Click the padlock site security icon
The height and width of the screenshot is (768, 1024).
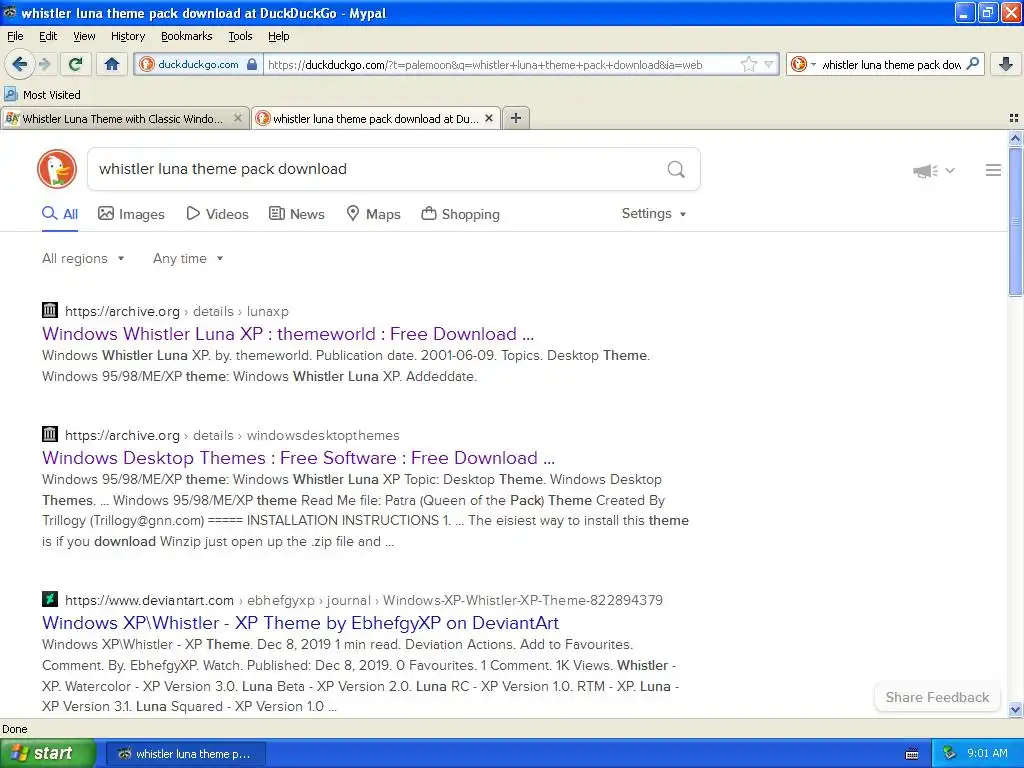(x=252, y=64)
